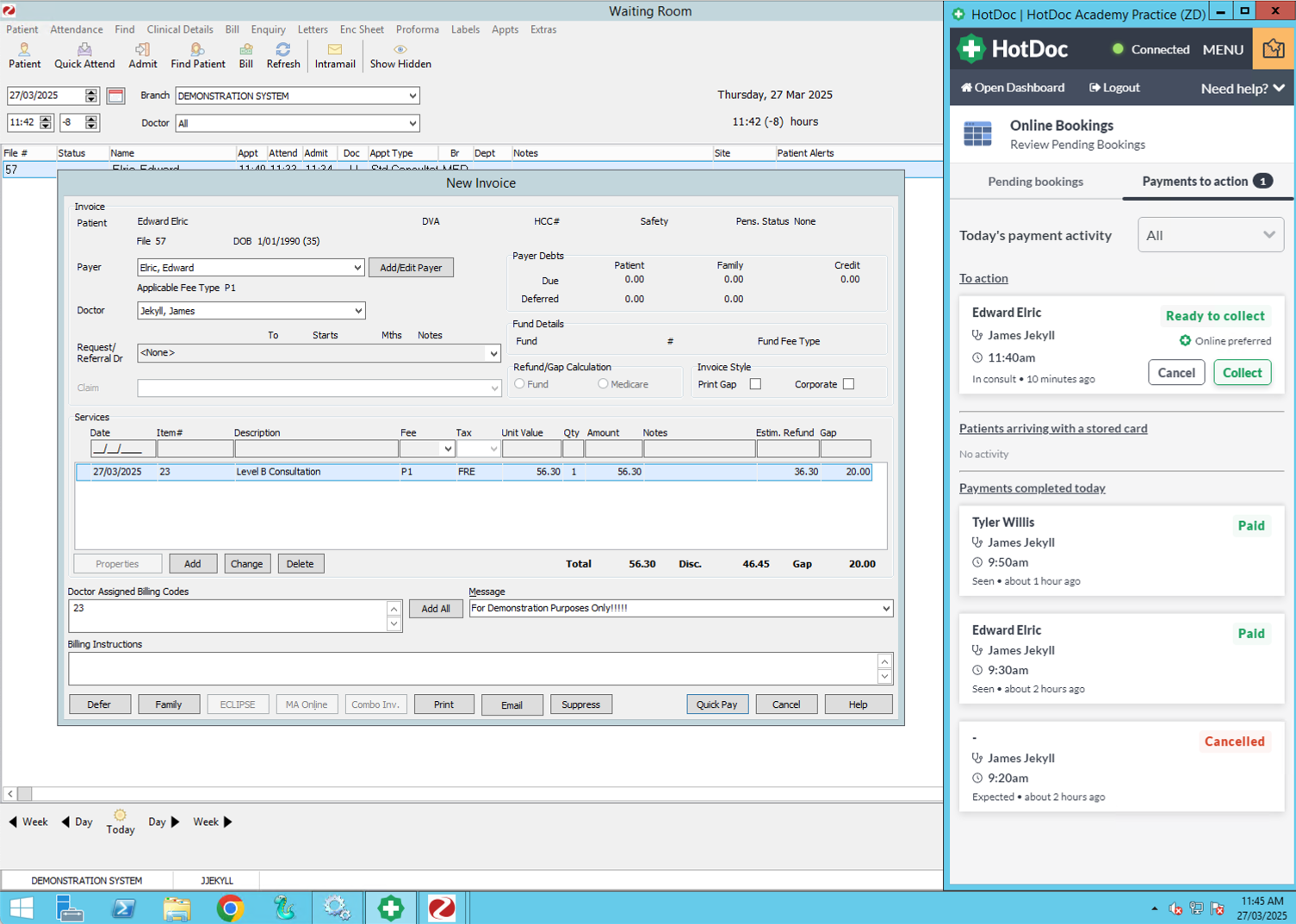Increment the date stepper up arrow
1296x924 pixels.
tap(91, 91)
